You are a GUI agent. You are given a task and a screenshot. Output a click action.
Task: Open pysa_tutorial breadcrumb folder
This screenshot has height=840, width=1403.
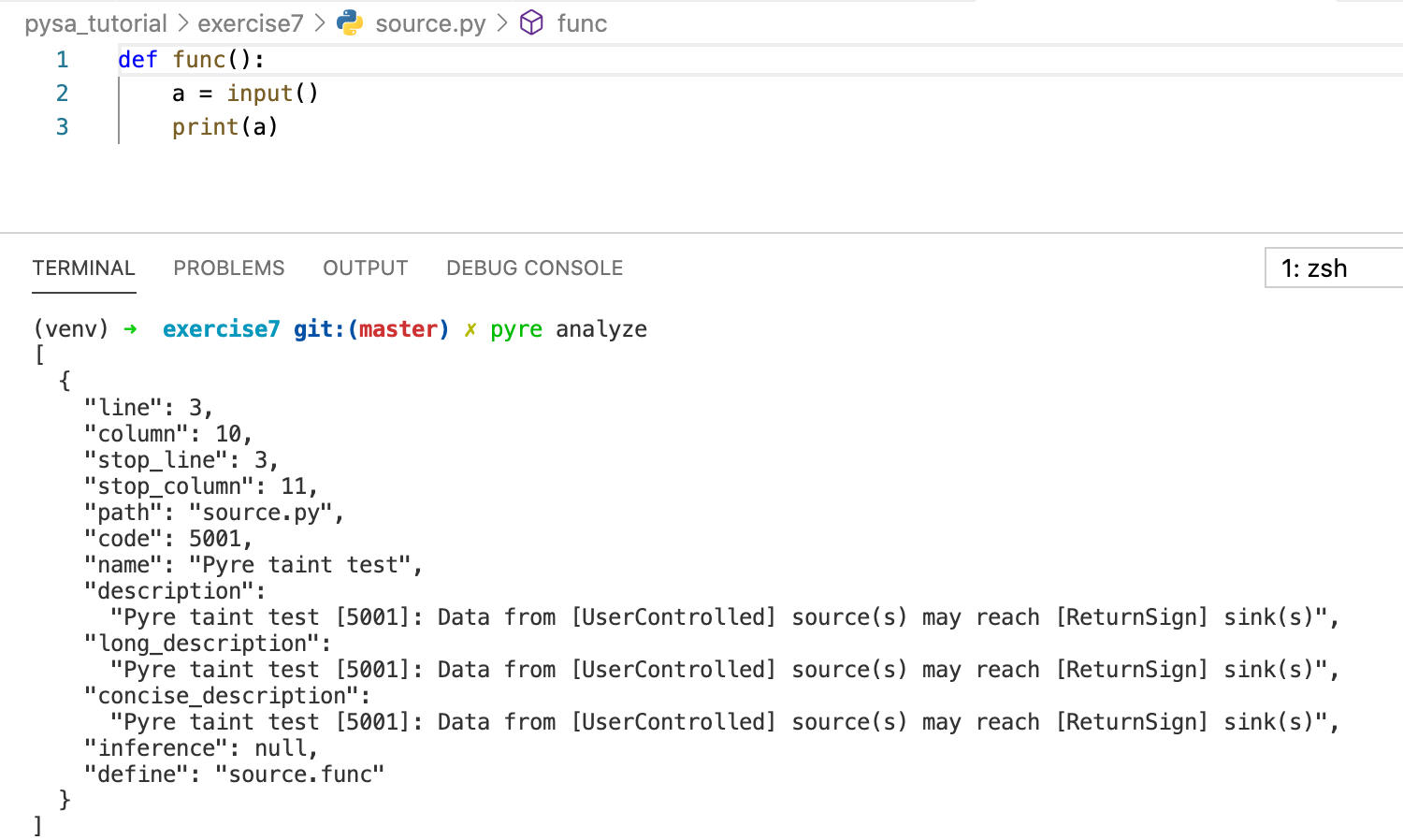[x=95, y=23]
